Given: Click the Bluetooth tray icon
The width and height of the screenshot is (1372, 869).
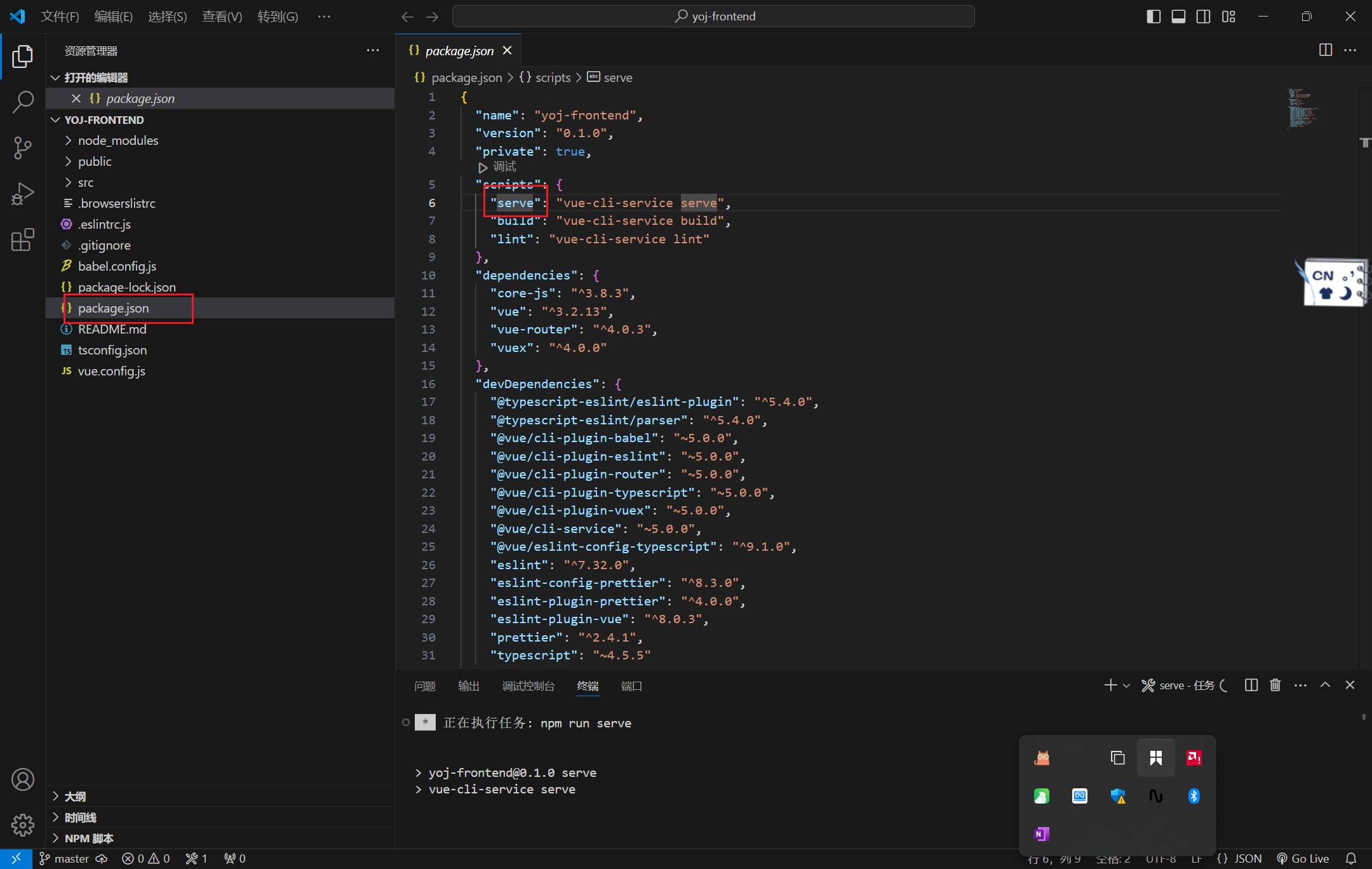Looking at the screenshot, I should [1194, 796].
